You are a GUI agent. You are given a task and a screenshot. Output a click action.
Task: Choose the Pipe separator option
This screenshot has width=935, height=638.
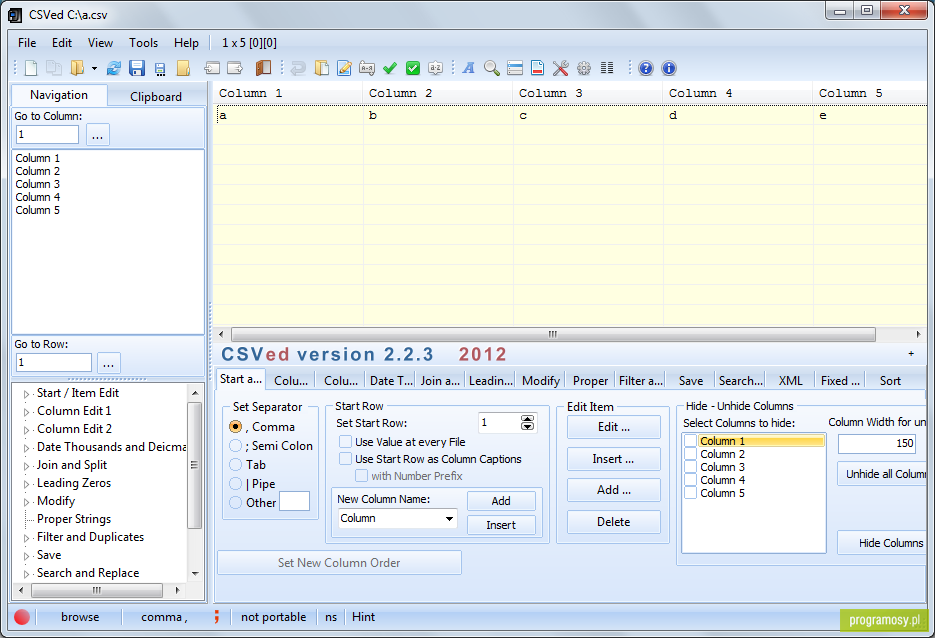pos(236,484)
